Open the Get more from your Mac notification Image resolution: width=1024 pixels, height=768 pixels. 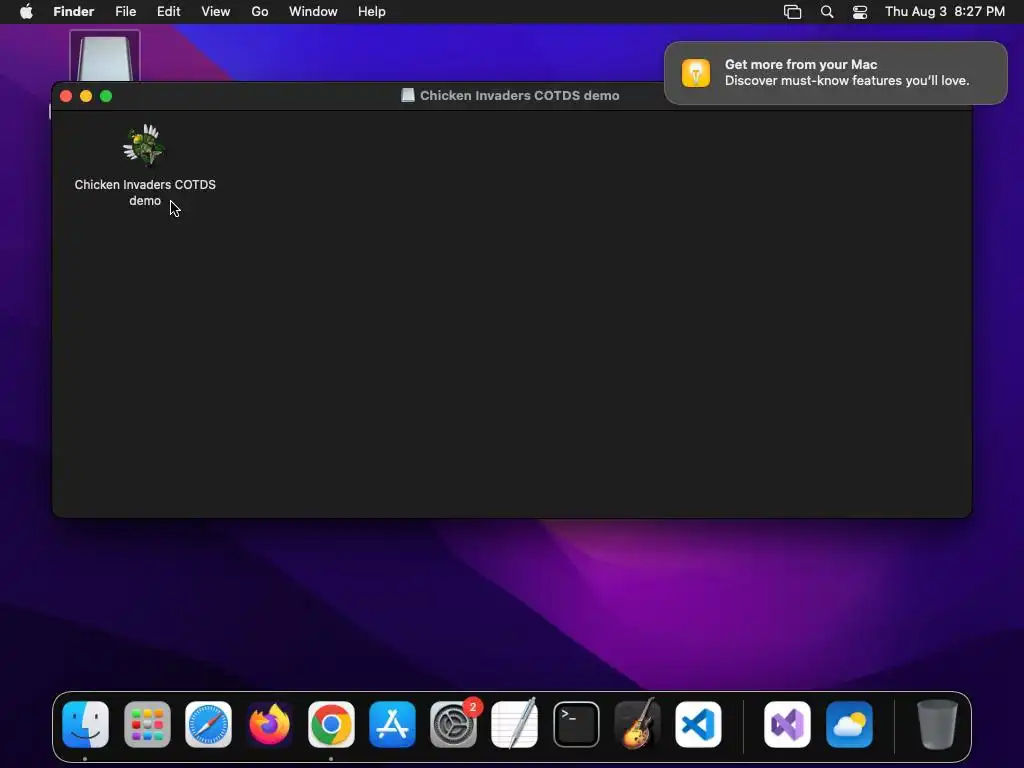click(836, 72)
